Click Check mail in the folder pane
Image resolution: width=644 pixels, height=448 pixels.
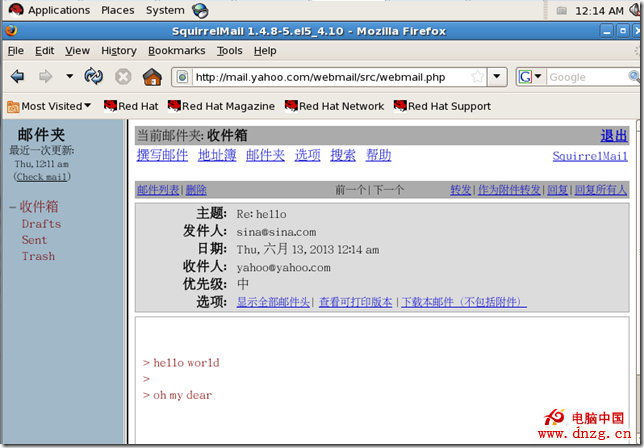(42, 177)
